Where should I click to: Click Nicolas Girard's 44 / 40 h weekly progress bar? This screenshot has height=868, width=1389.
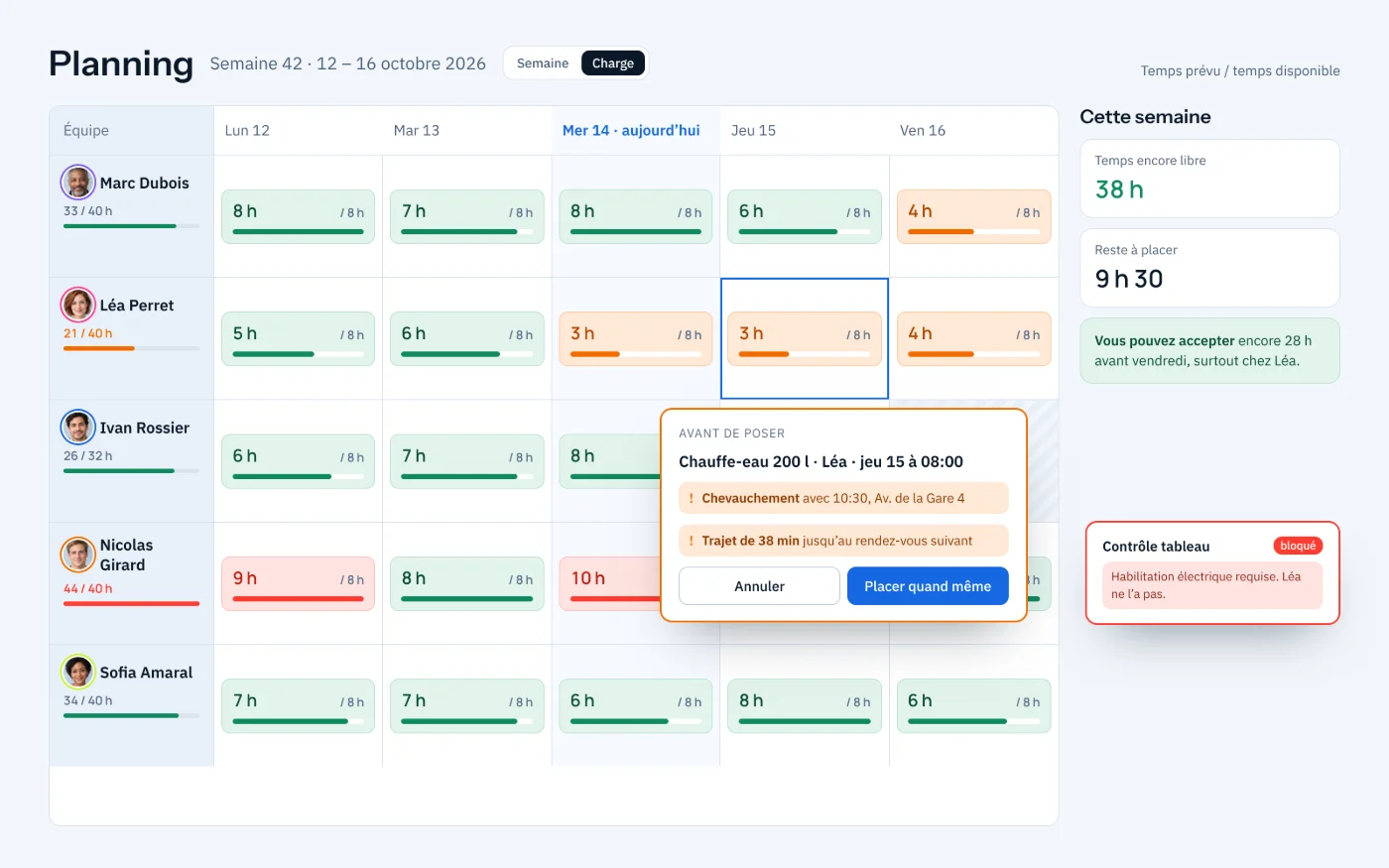(131, 603)
